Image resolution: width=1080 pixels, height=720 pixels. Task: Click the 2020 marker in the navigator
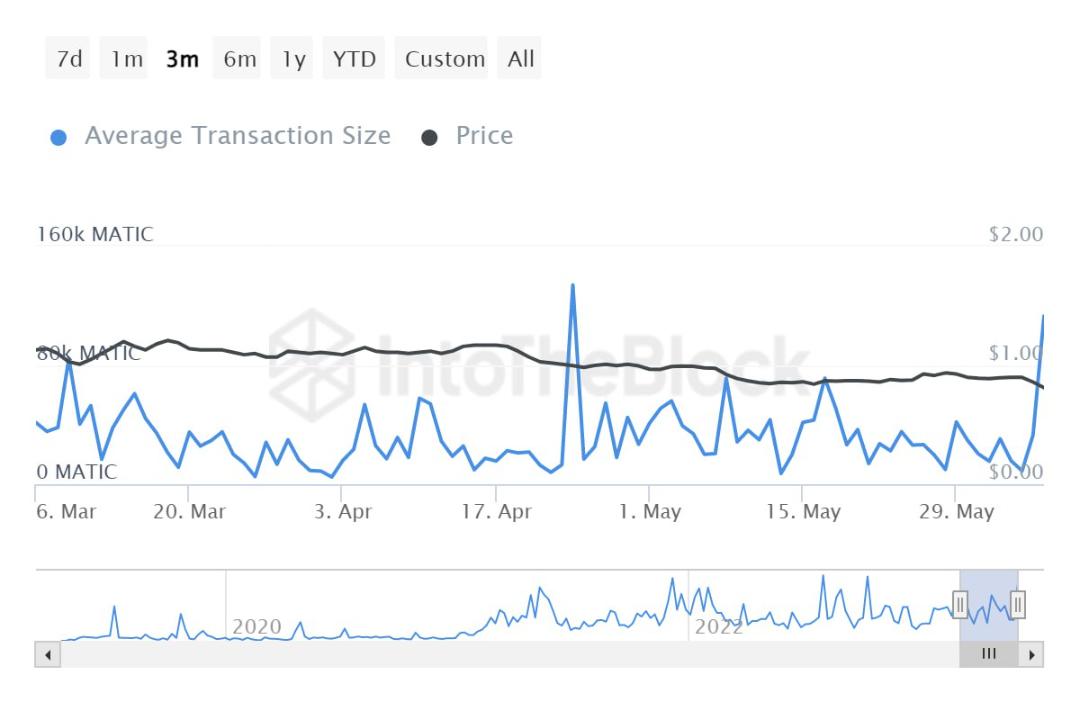coord(256,627)
